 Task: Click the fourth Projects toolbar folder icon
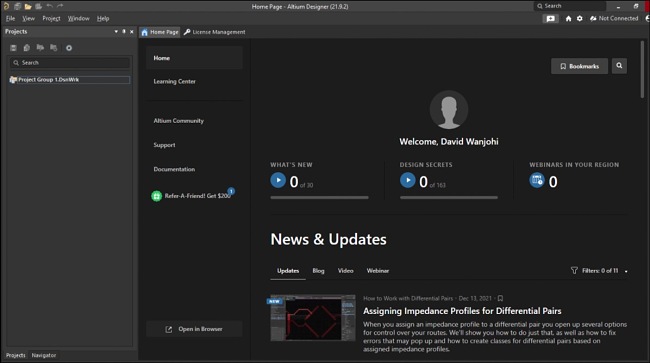click(53, 48)
